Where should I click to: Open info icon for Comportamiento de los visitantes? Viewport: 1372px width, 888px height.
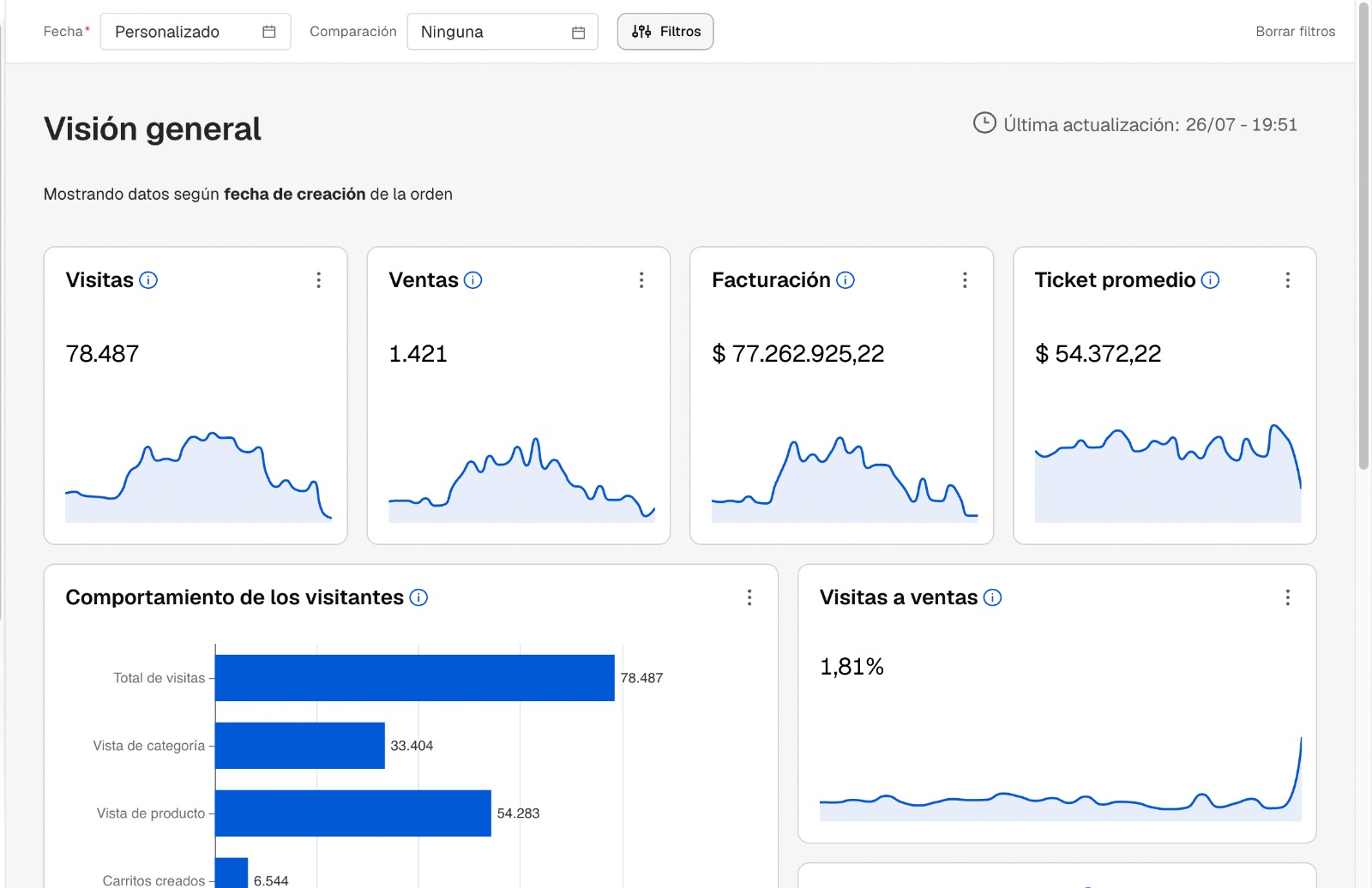pos(418,597)
